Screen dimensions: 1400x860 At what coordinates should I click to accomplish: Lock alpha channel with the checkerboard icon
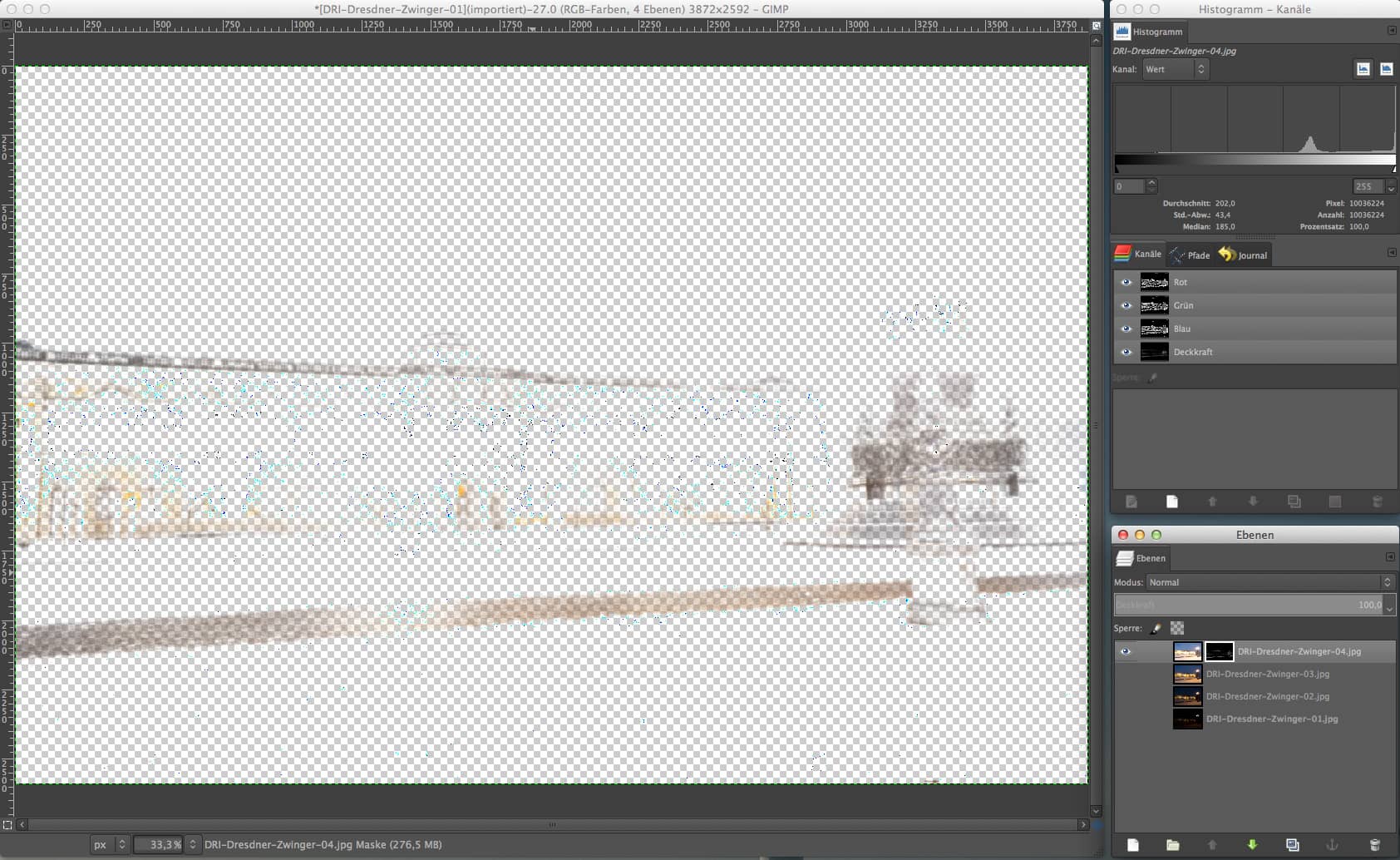point(1177,629)
